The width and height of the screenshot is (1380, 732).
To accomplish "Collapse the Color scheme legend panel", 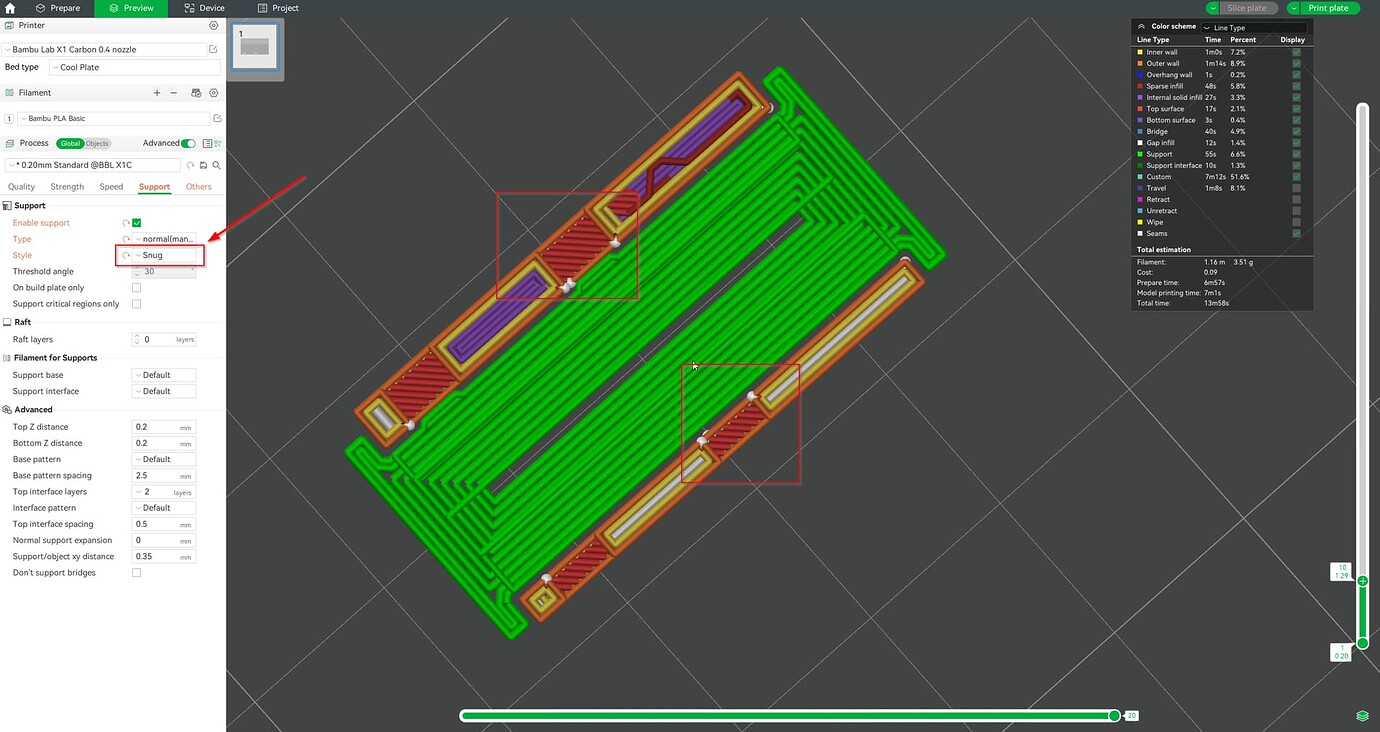I will click(x=1142, y=27).
